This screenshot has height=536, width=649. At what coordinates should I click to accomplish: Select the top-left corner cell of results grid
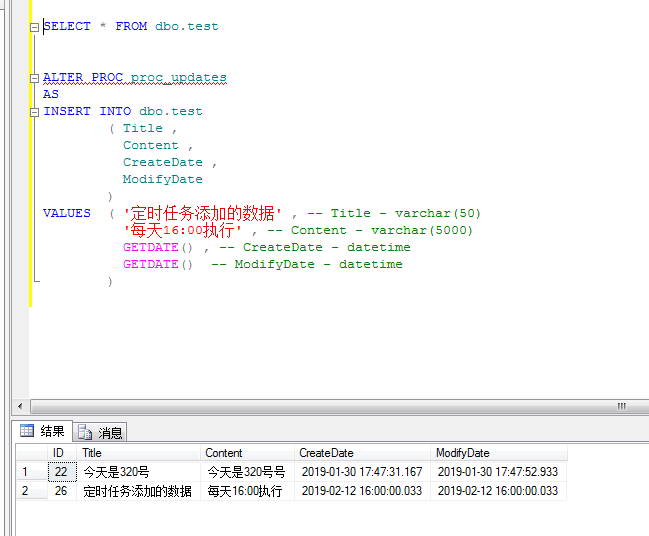point(32,453)
